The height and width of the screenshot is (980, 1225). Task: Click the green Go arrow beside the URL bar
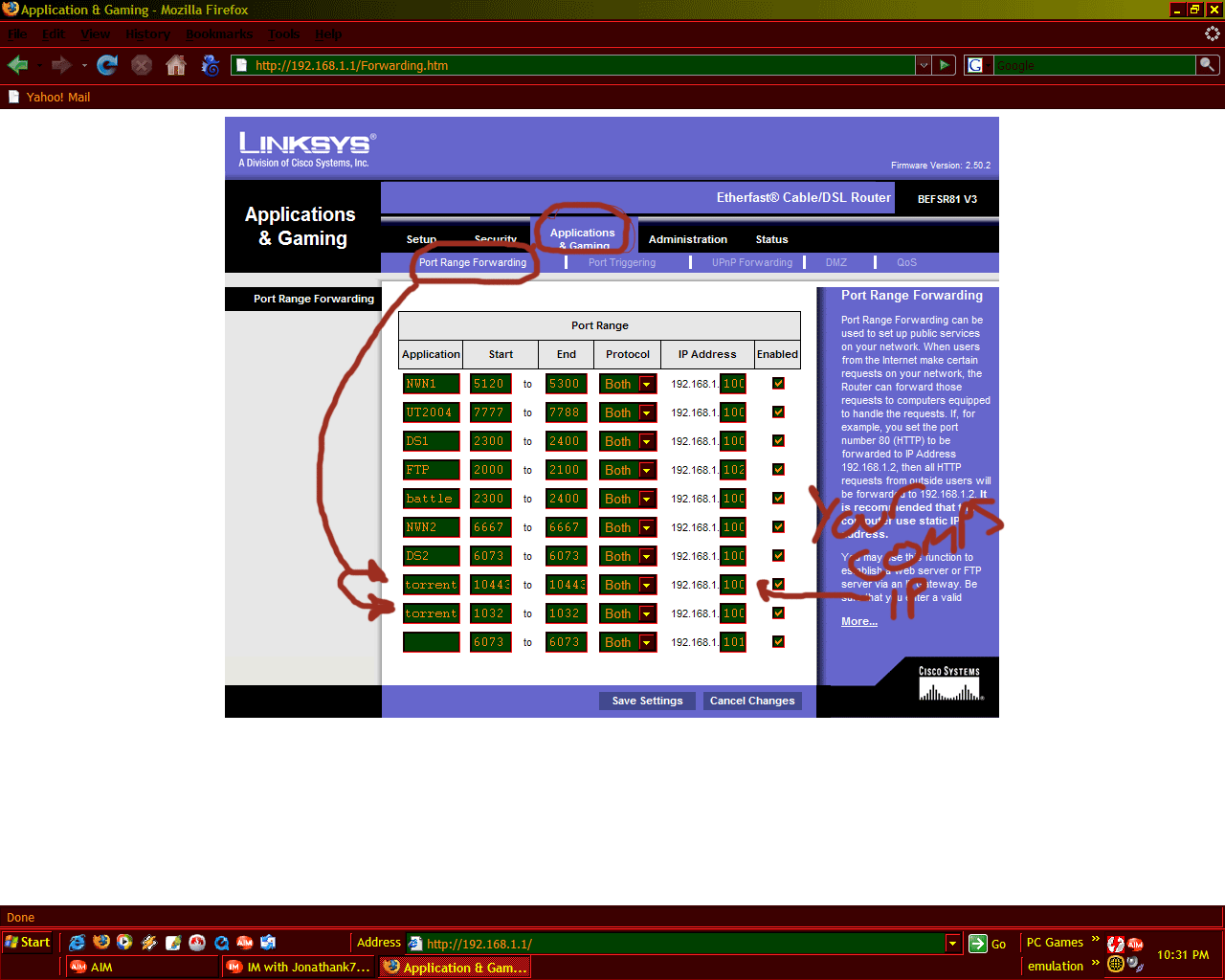[945, 65]
